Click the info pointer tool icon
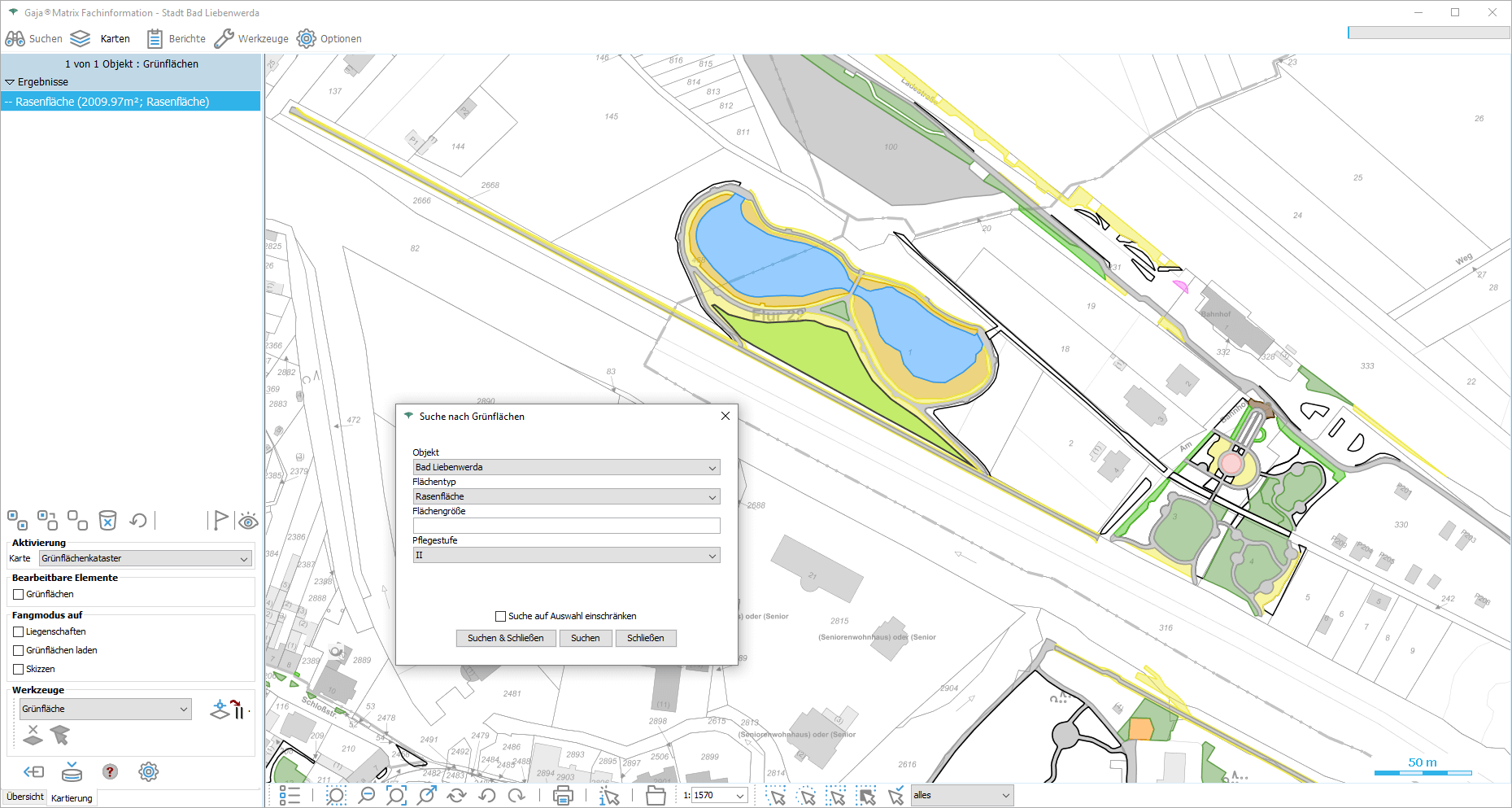This screenshot has height=808, width=1512. [x=609, y=796]
